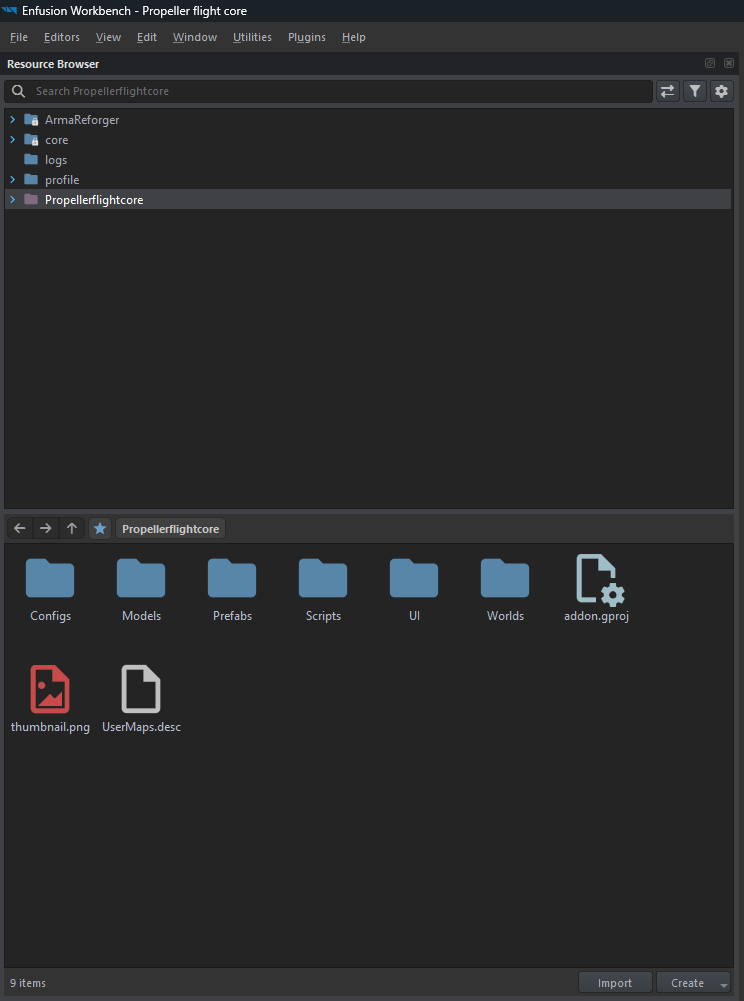Click the Create button
Image resolution: width=744 pixels, height=1001 pixels.
coord(687,982)
